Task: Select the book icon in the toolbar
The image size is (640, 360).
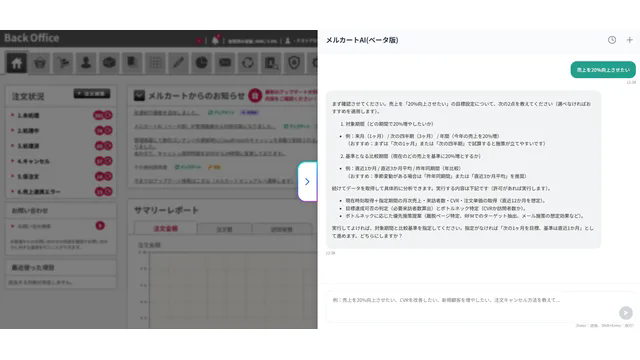Action: (132, 63)
